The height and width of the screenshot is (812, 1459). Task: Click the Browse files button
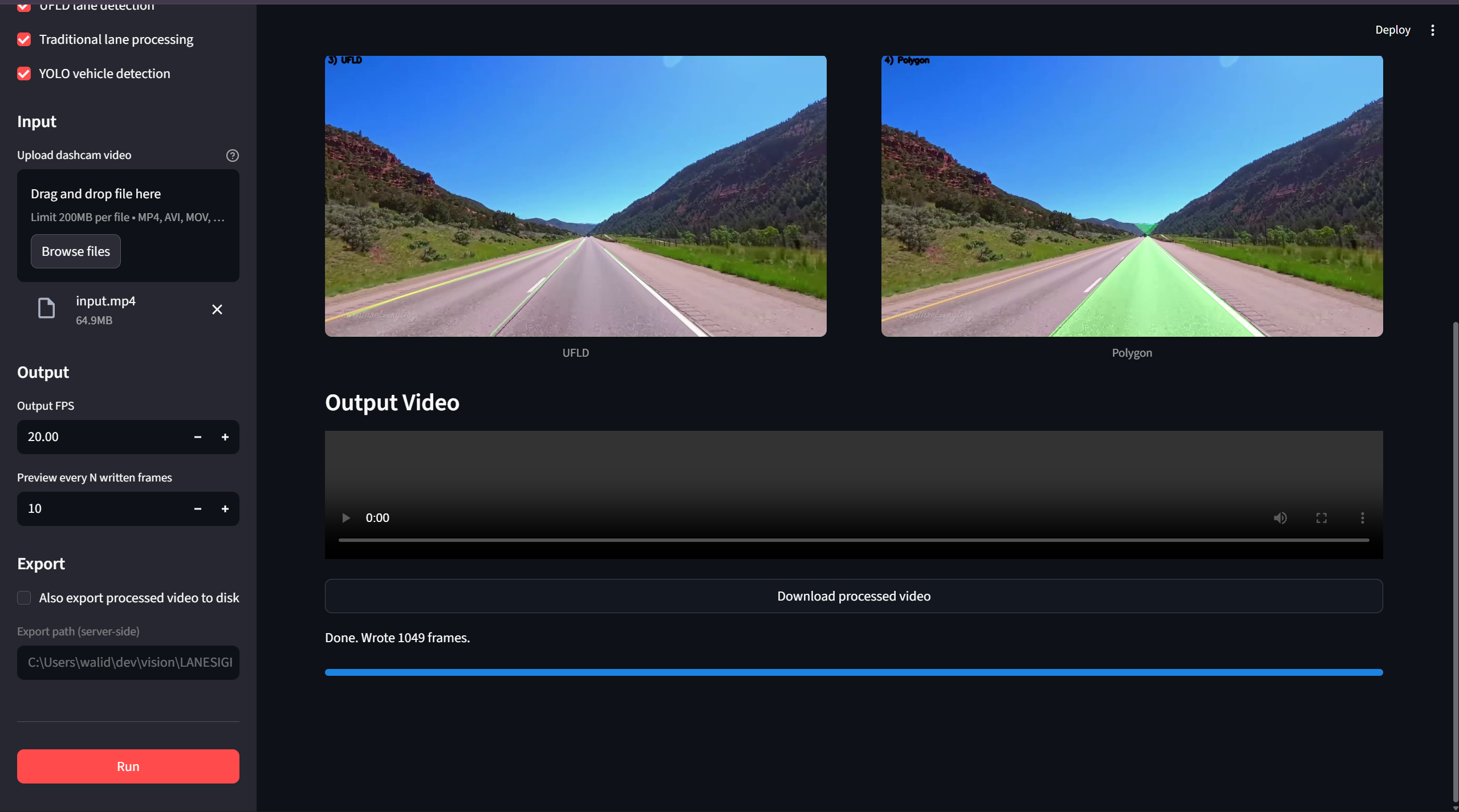point(76,251)
